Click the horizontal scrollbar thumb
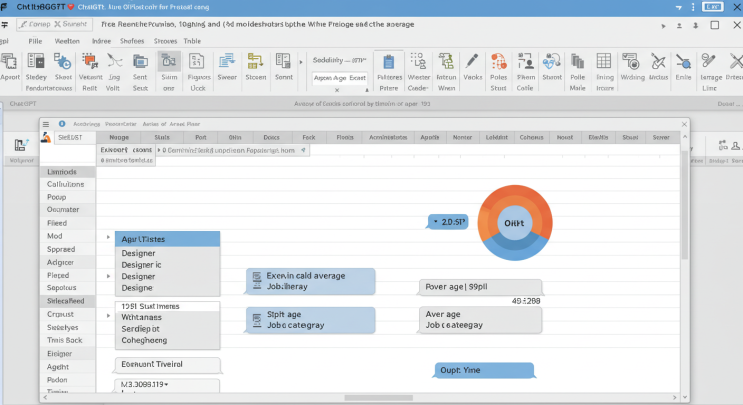The image size is (743, 405). [x=378, y=397]
